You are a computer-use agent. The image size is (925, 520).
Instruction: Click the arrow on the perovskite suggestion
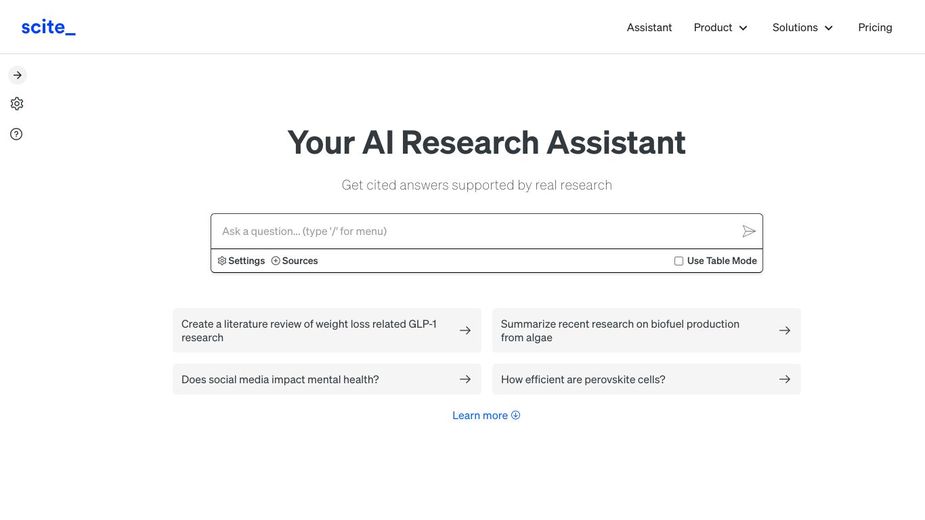click(785, 380)
